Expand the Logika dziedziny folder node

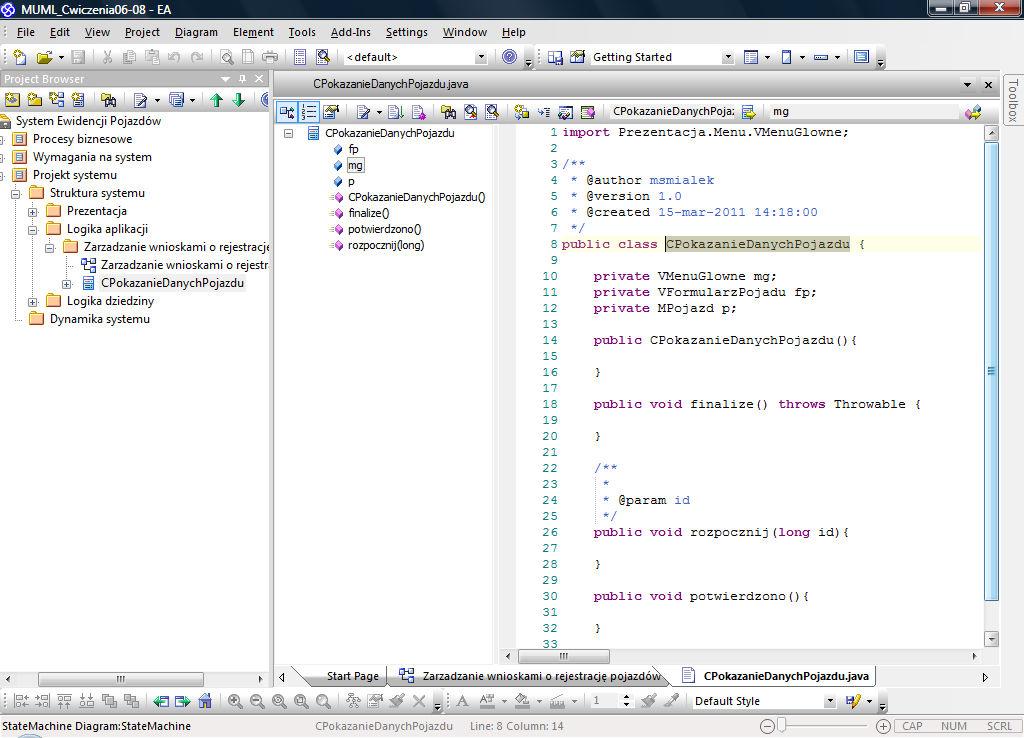pyautogui.click(x=33, y=302)
